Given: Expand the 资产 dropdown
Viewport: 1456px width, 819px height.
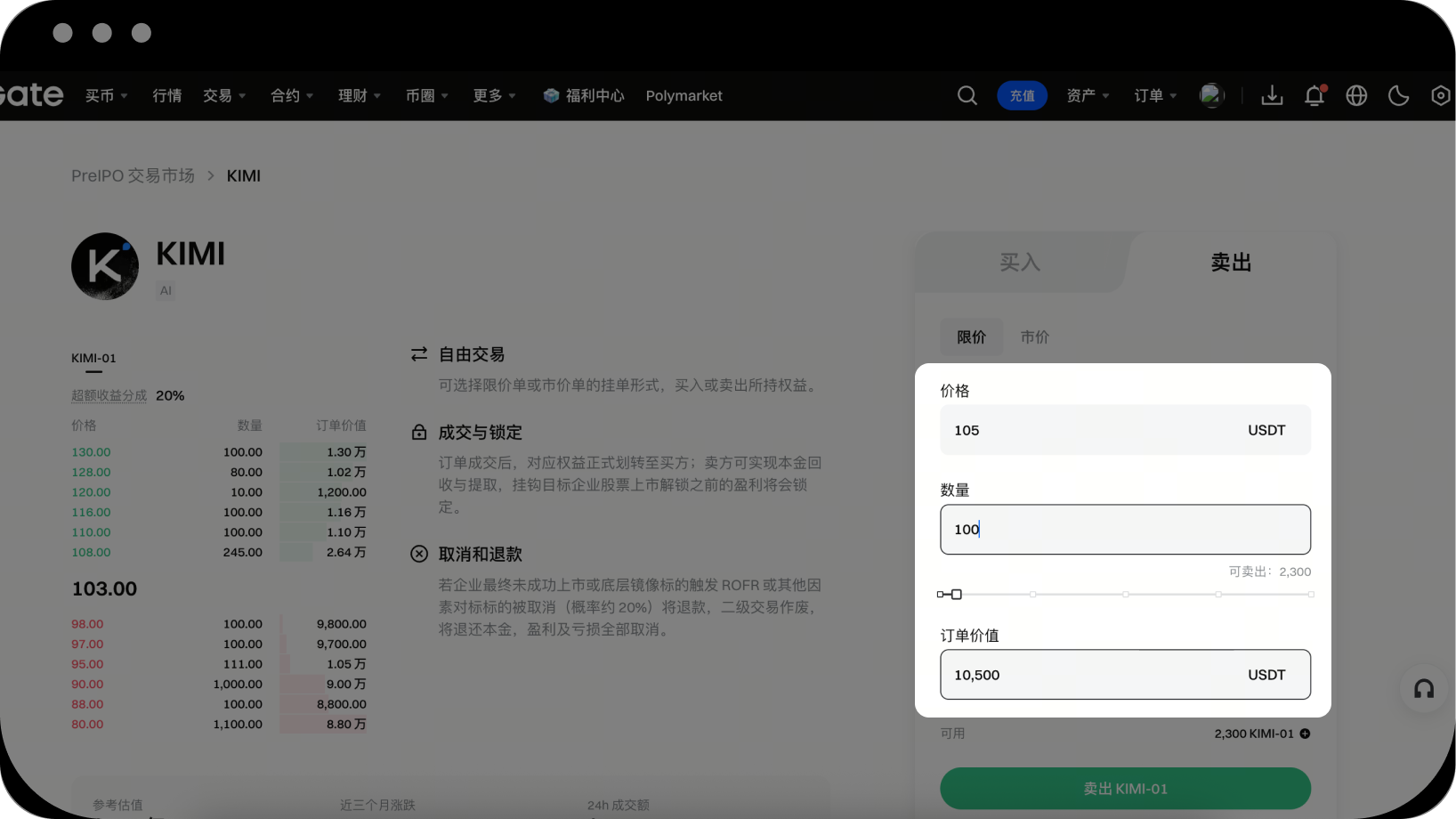Looking at the screenshot, I should (x=1088, y=95).
